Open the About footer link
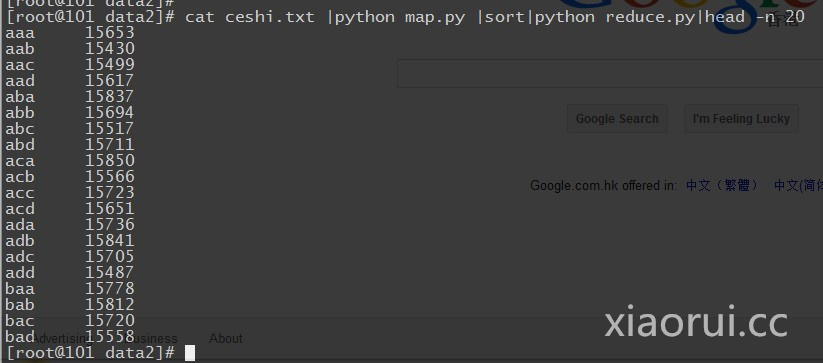 [226, 338]
